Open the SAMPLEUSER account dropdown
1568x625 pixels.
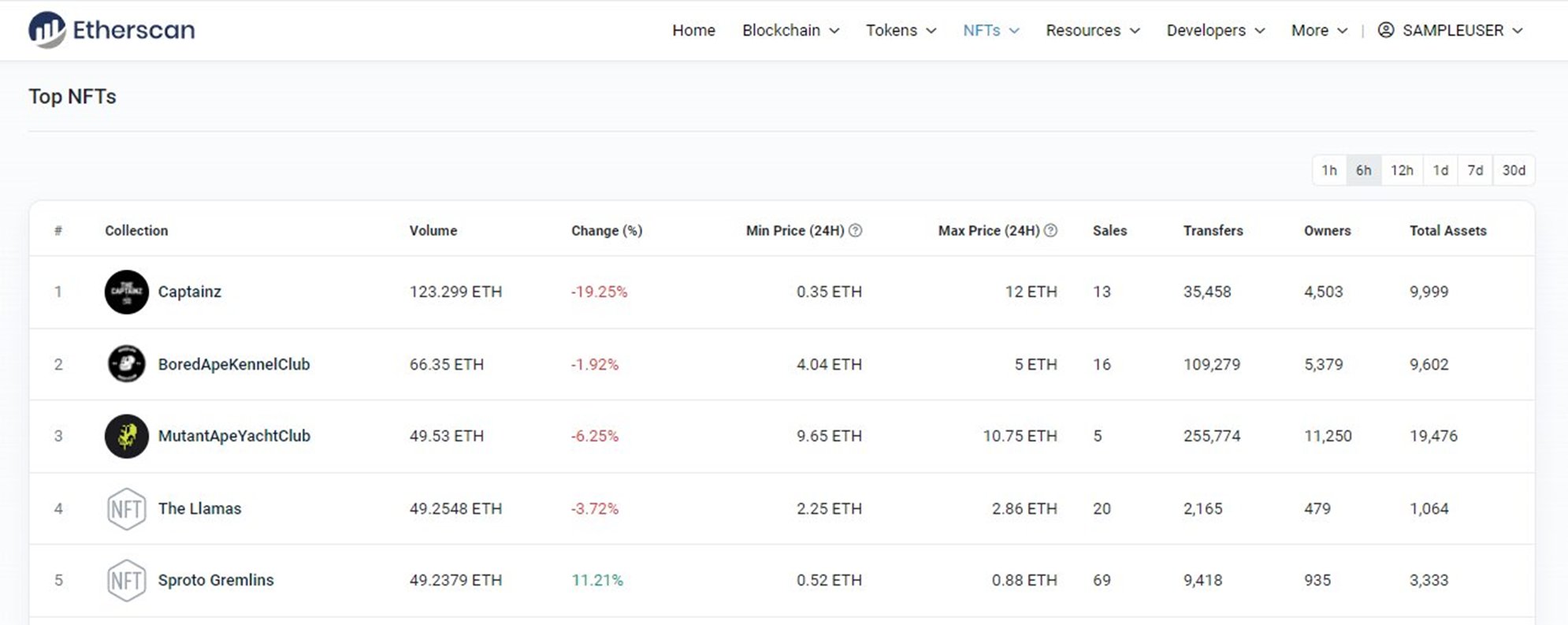pyautogui.click(x=1451, y=30)
